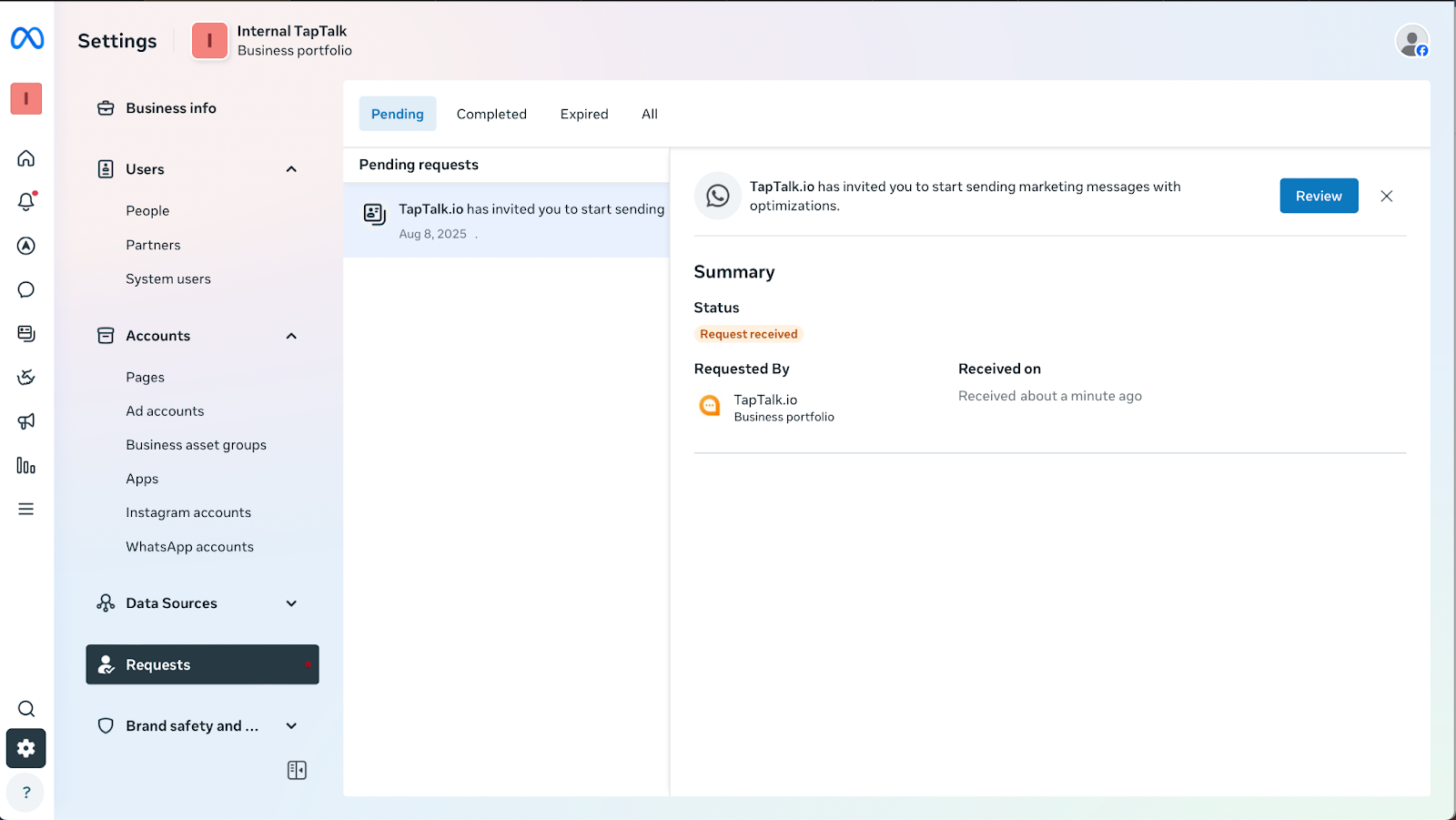Switch to the Completed tab
1456x820 pixels.
coord(491,114)
